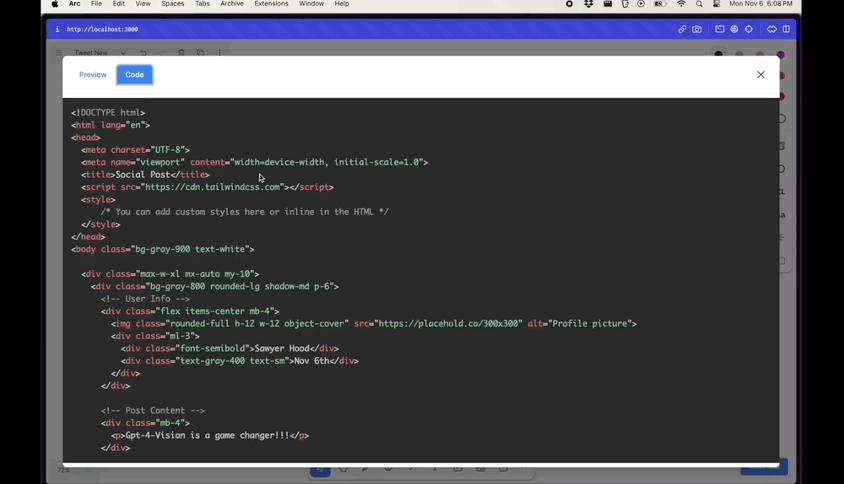Image resolution: width=844 pixels, height=484 pixels.
Task: Click the div class mb-4 line
Action: click(145, 423)
